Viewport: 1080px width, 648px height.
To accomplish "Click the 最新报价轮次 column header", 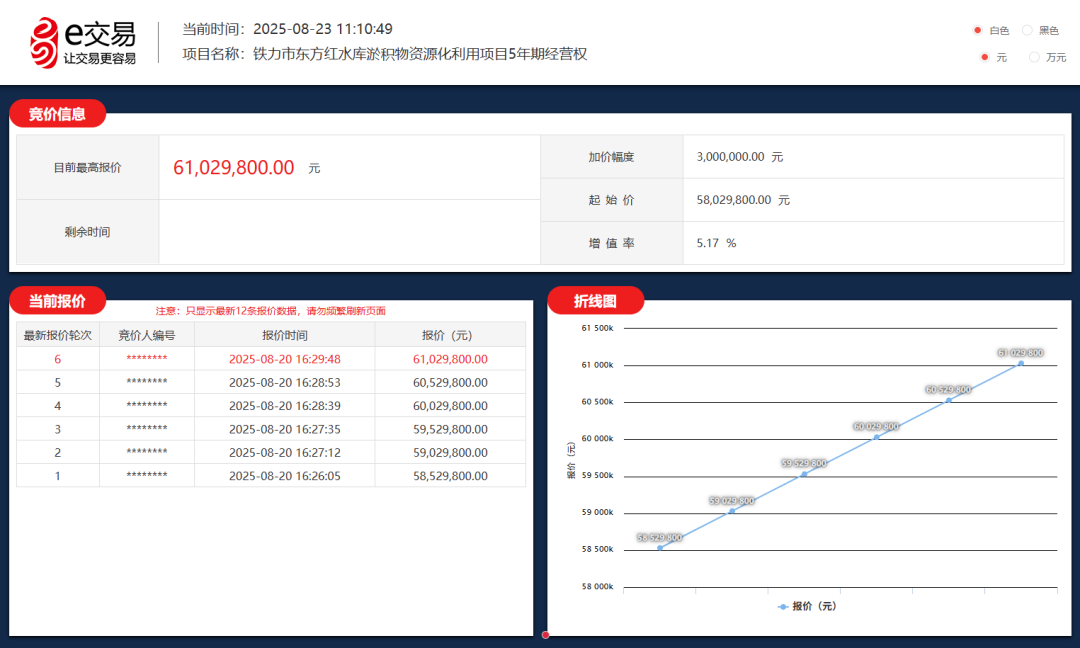I will [x=58, y=335].
